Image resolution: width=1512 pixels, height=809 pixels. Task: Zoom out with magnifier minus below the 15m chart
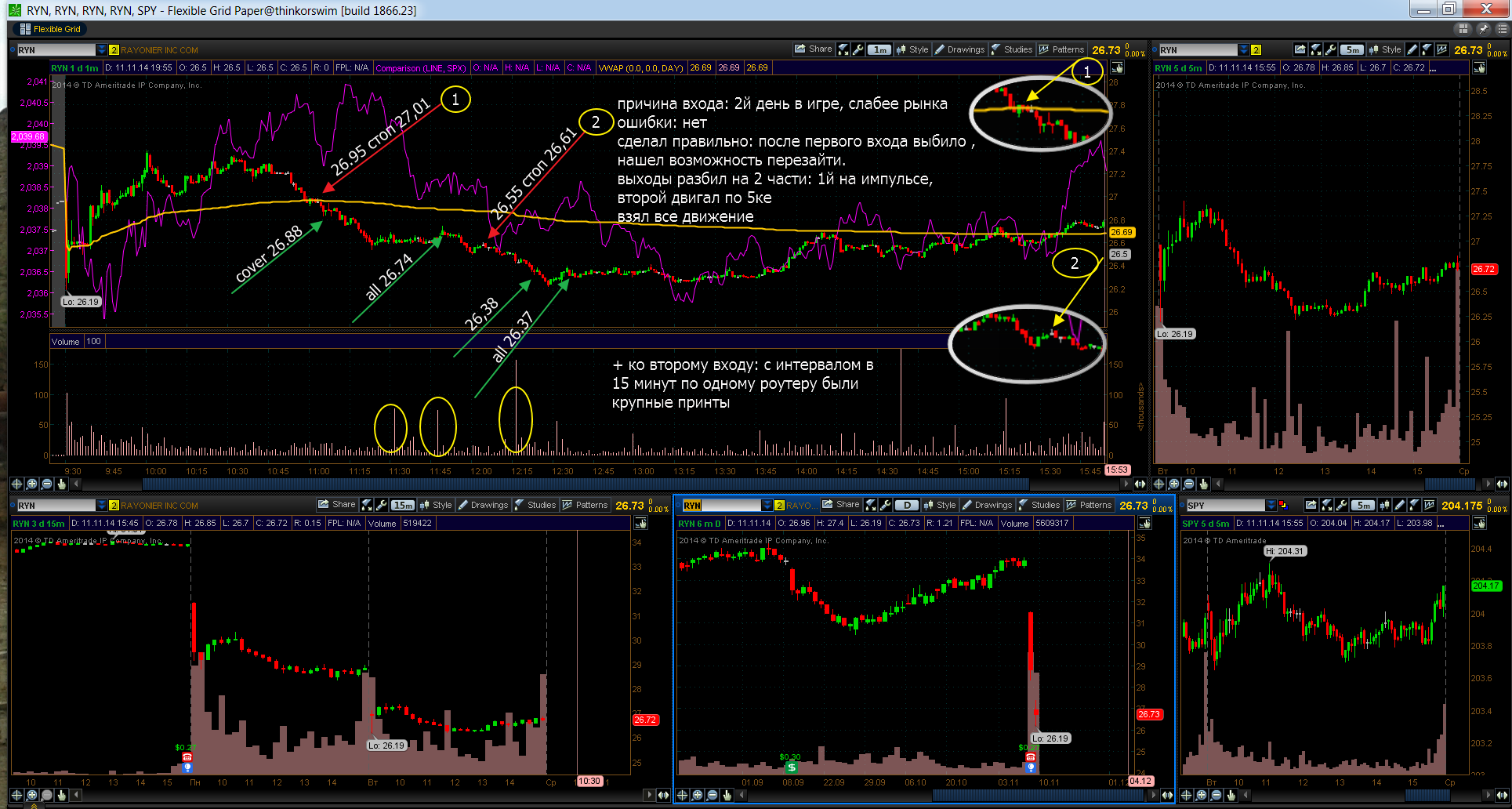point(46,795)
